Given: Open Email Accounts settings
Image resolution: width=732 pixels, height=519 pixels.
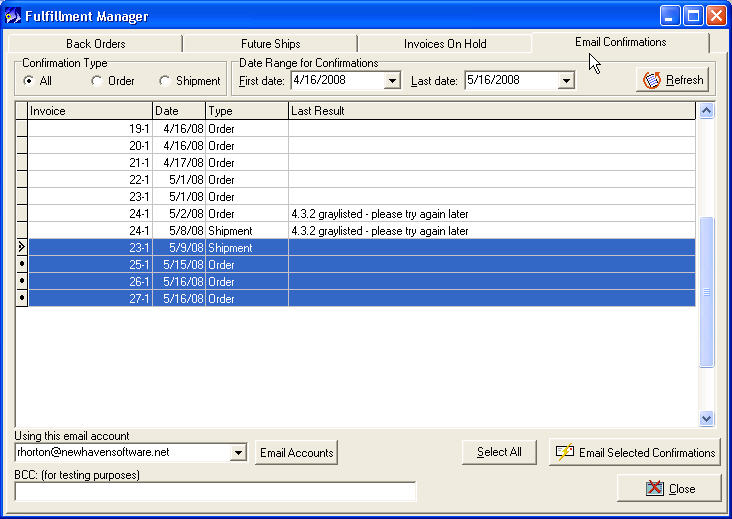Looking at the screenshot, I should [x=296, y=453].
